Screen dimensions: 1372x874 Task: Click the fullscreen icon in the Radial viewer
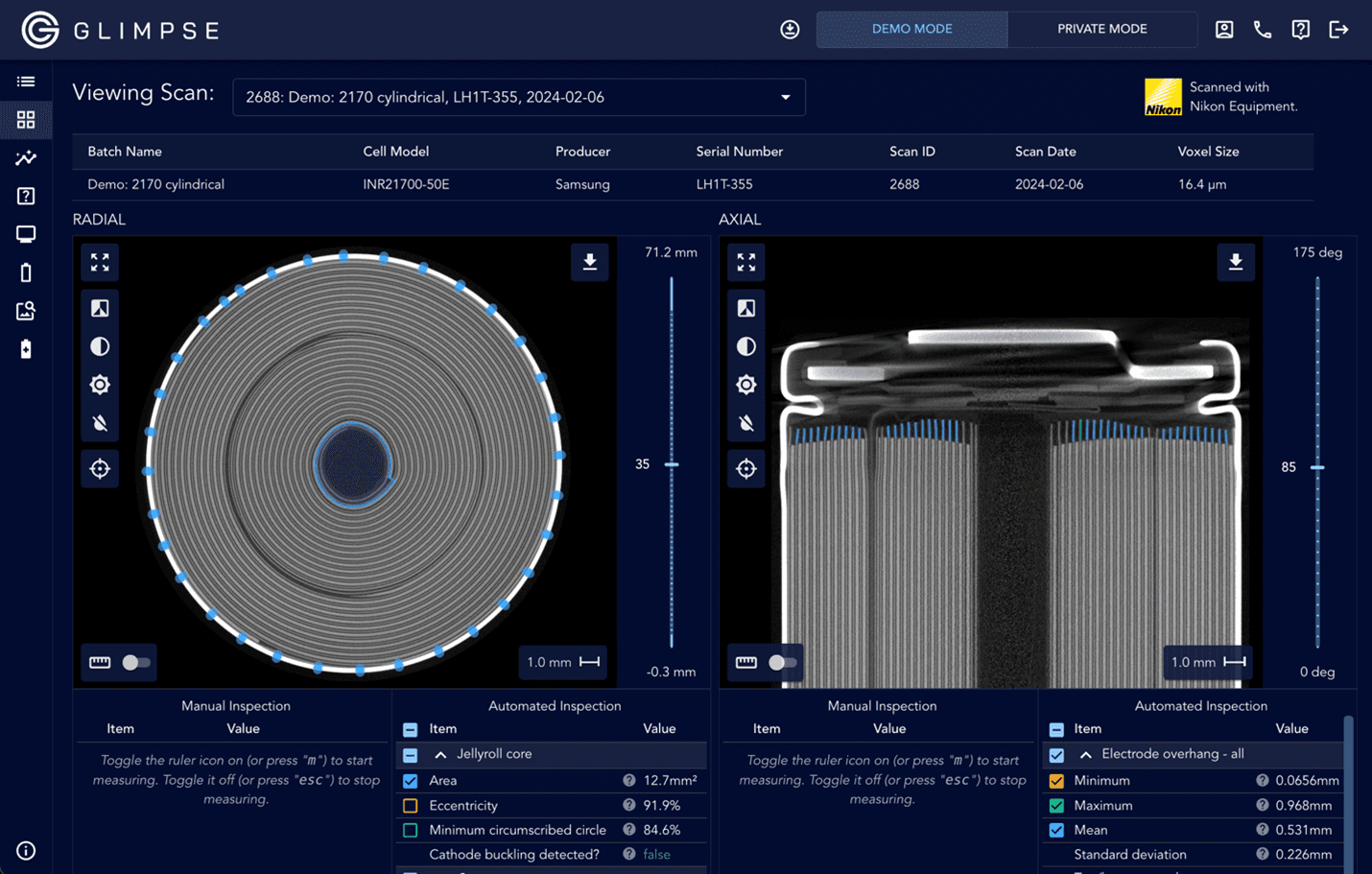[x=100, y=262]
